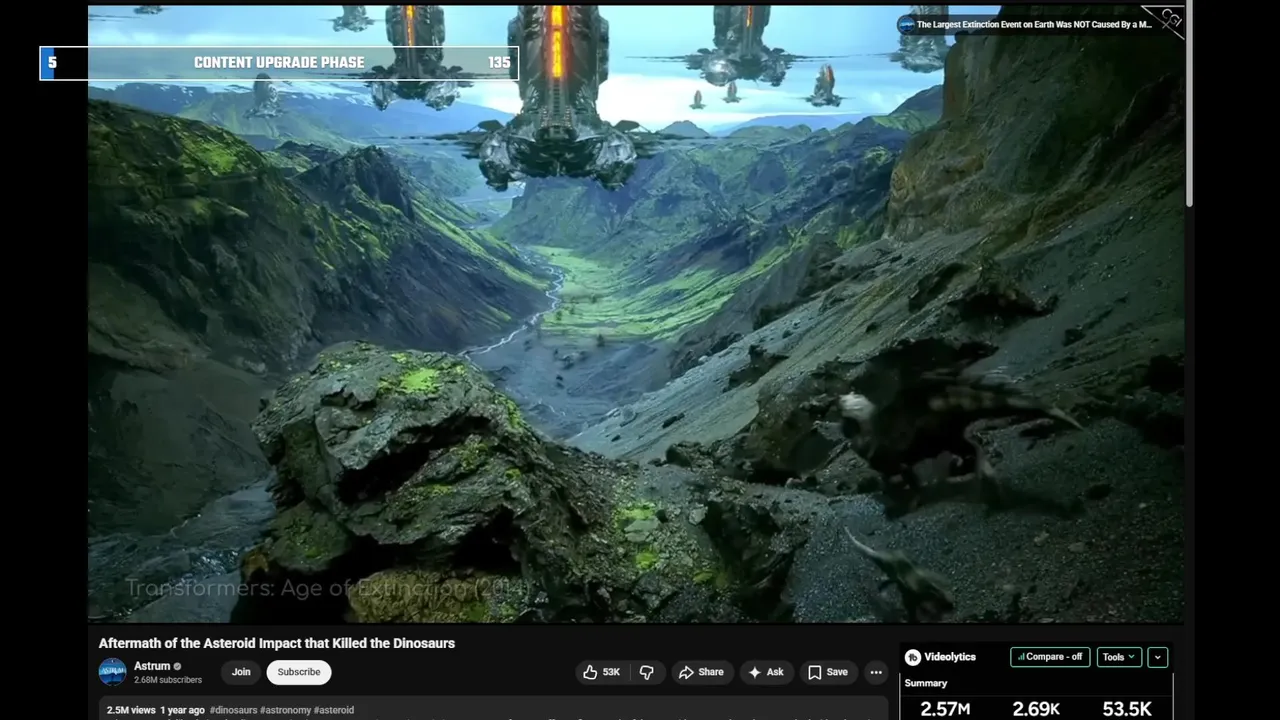Share this video
1280x720 pixels.
[x=701, y=672]
